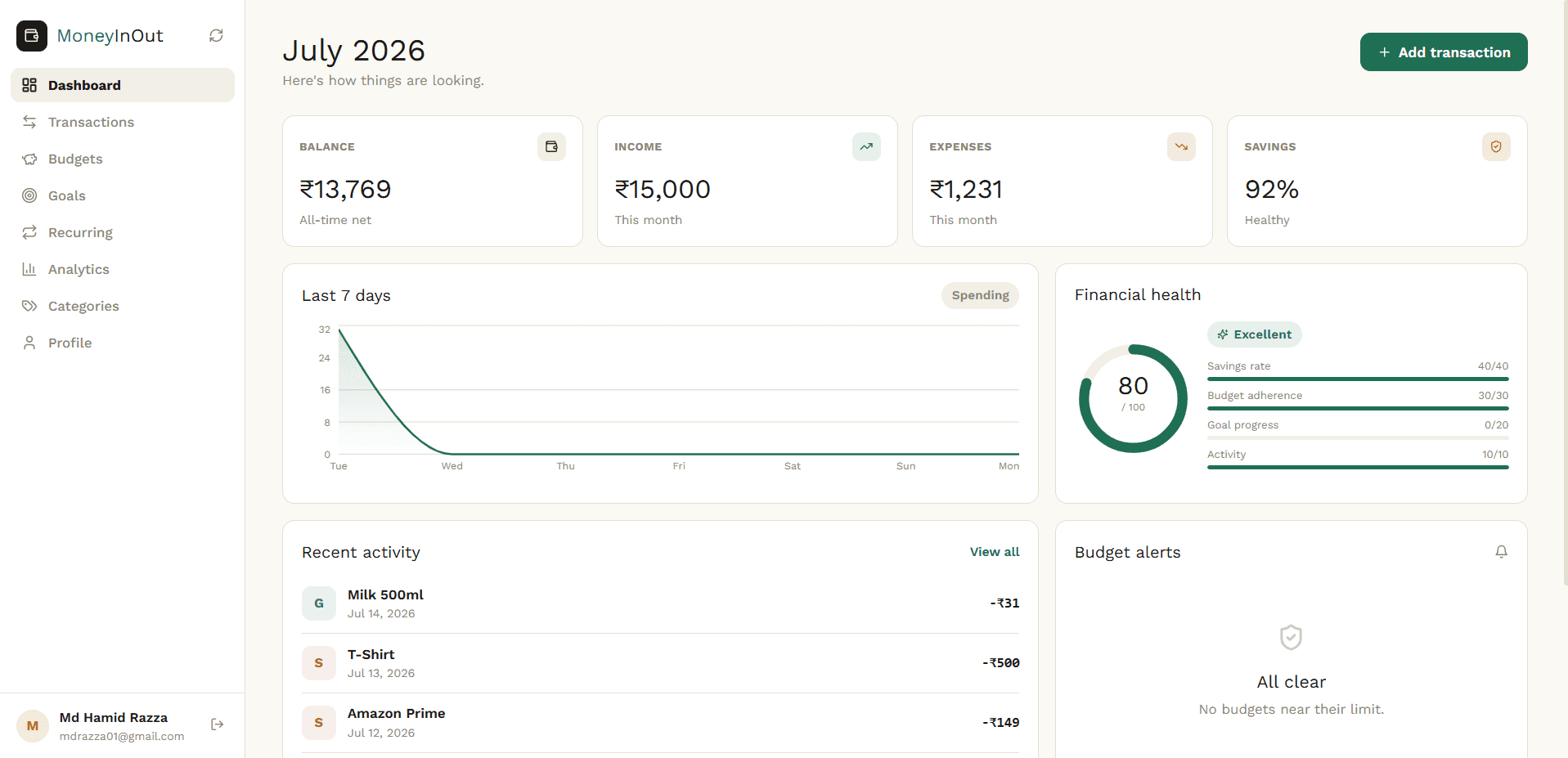Click the Budgets piggy bank icon
The width and height of the screenshot is (1568, 758).
coord(29,159)
